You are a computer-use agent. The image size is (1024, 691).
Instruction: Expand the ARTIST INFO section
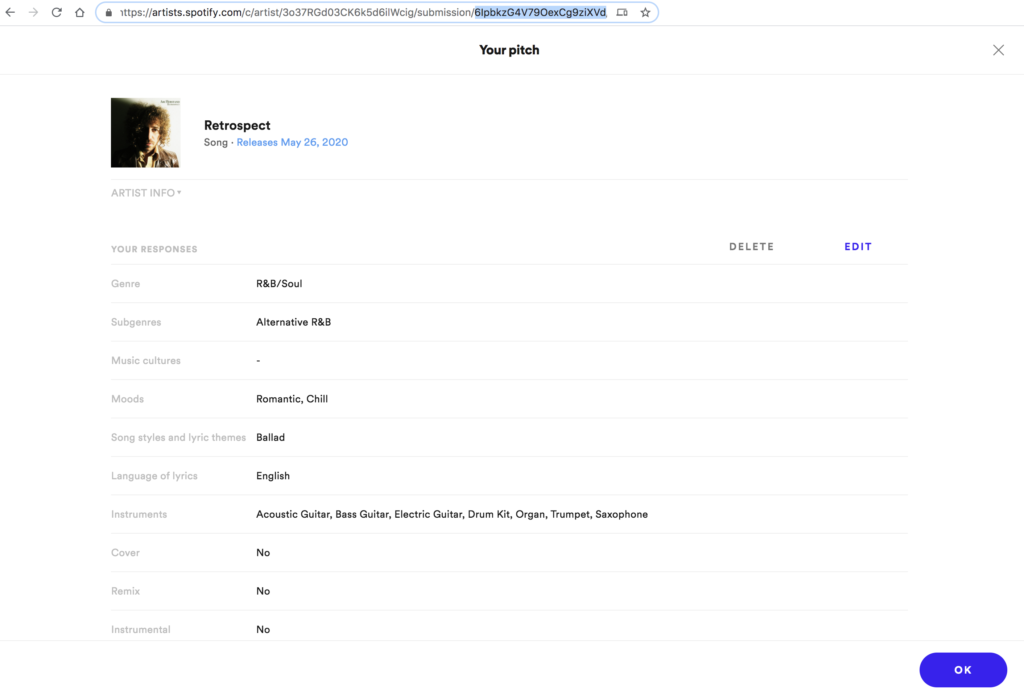[x=146, y=193]
